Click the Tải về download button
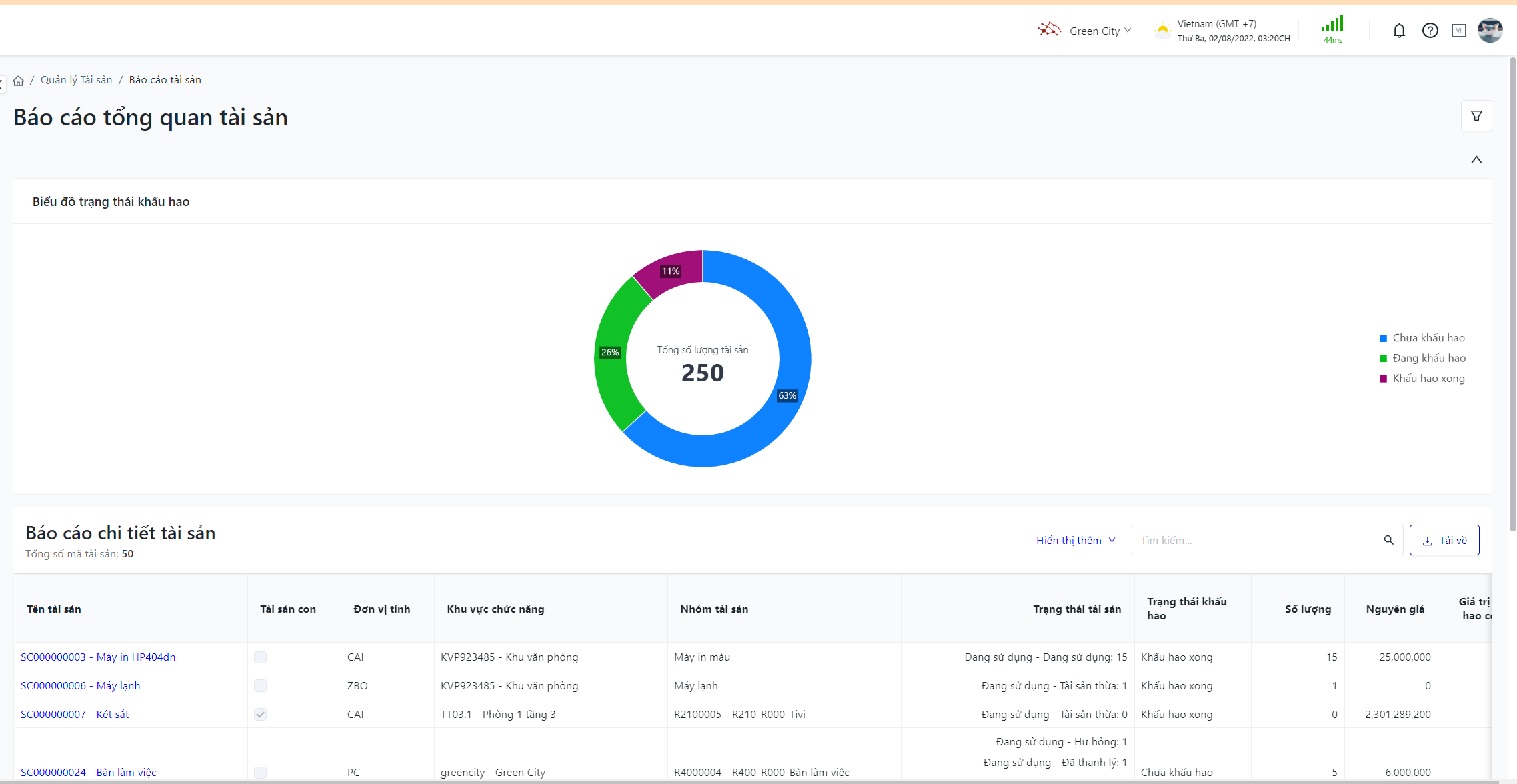The height and width of the screenshot is (784, 1517). pyautogui.click(x=1444, y=540)
